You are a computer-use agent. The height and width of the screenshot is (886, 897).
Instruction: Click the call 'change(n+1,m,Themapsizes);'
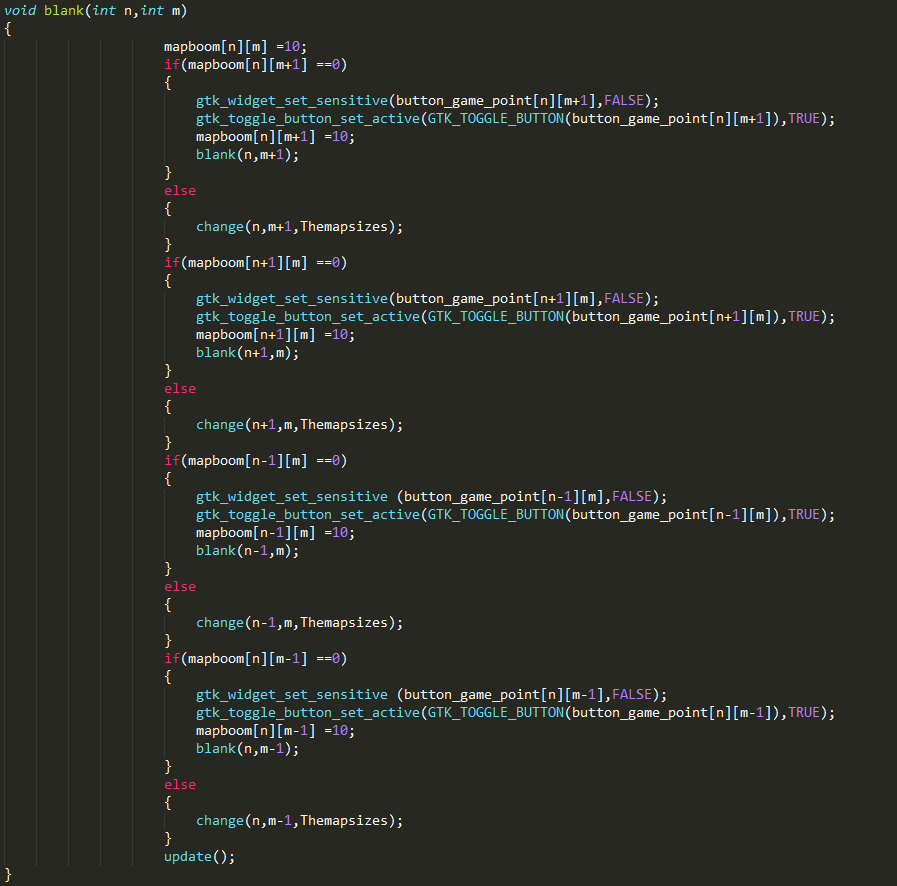(299, 425)
